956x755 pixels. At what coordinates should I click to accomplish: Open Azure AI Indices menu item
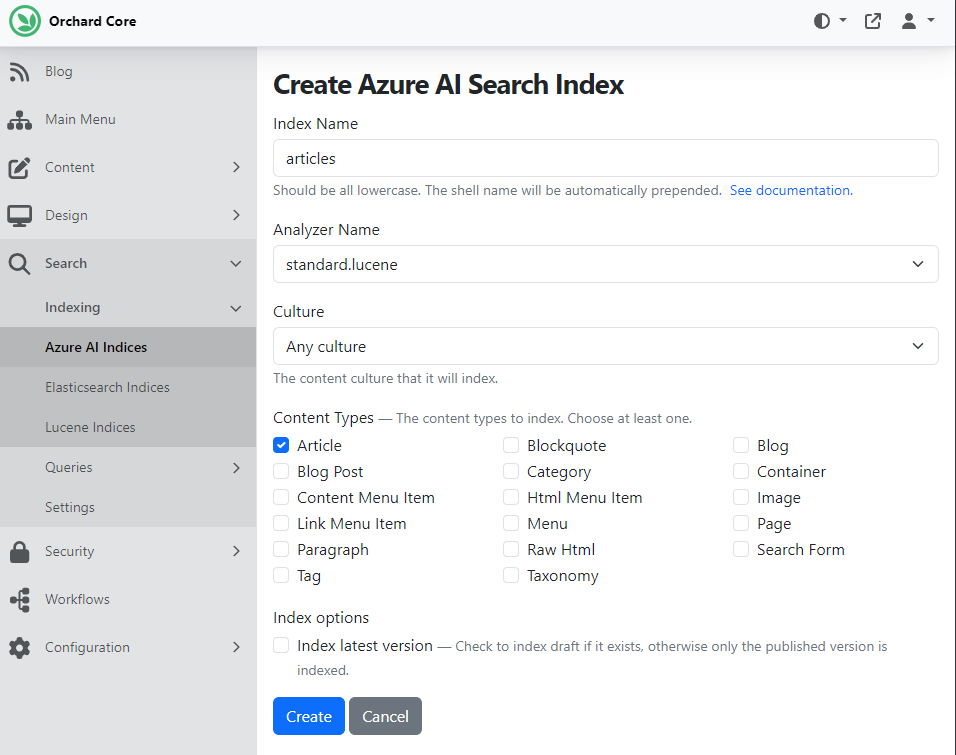pyautogui.click(x=128, y=347)
